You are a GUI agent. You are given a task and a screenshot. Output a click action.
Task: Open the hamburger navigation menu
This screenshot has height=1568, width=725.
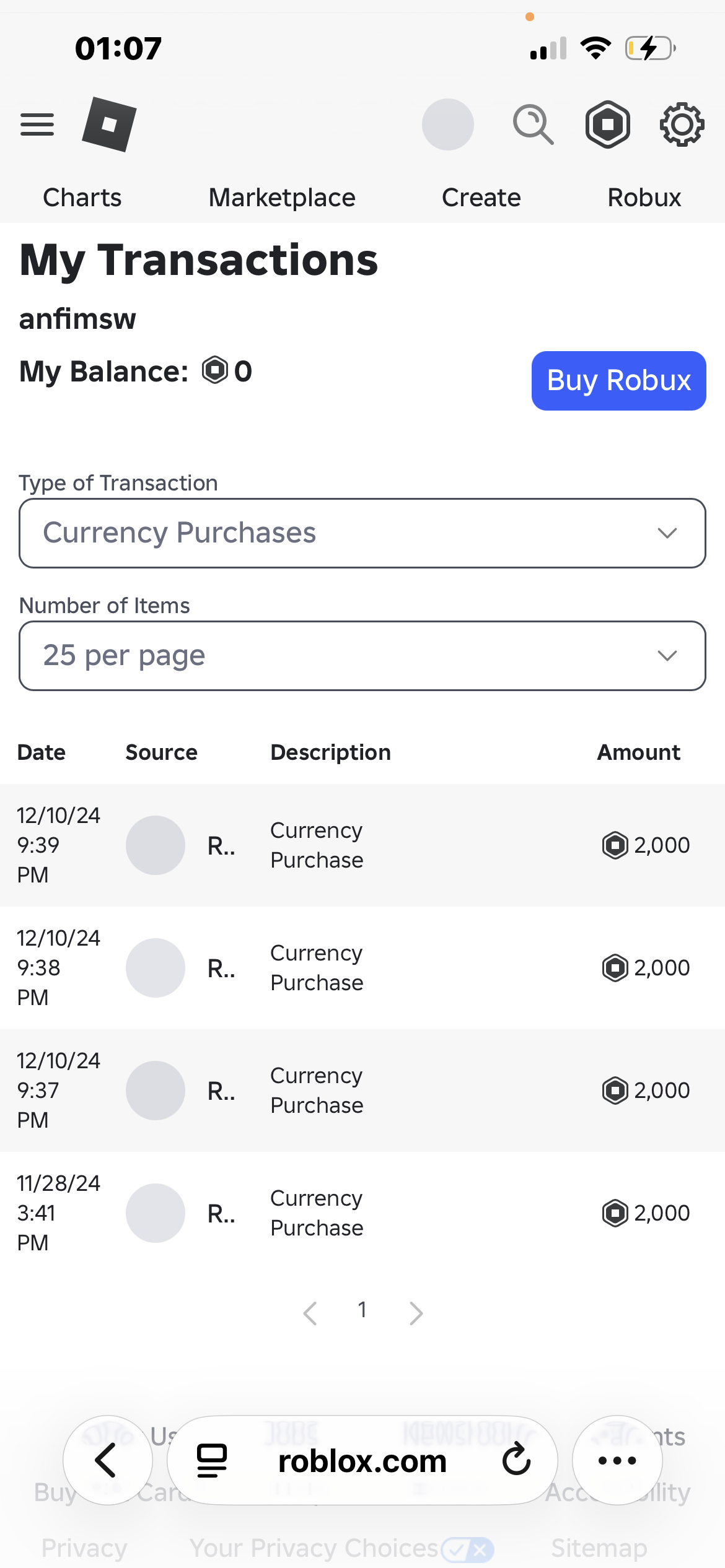coord(37,124)
